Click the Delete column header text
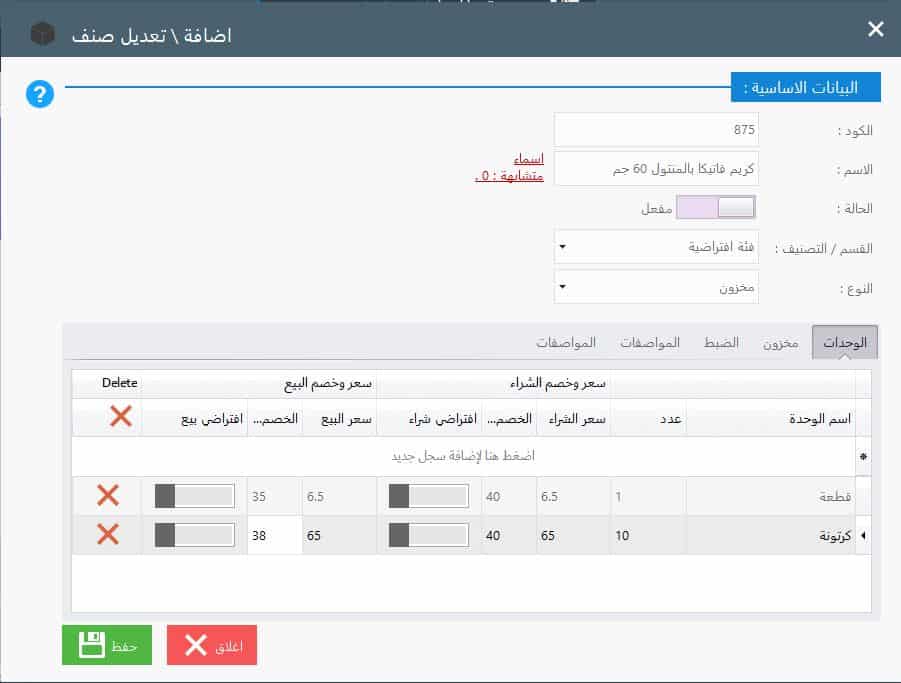 120,383
